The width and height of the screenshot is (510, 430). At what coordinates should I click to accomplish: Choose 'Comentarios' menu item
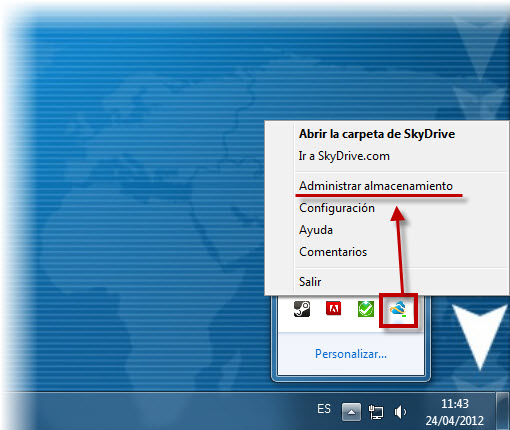click(333, 252)
